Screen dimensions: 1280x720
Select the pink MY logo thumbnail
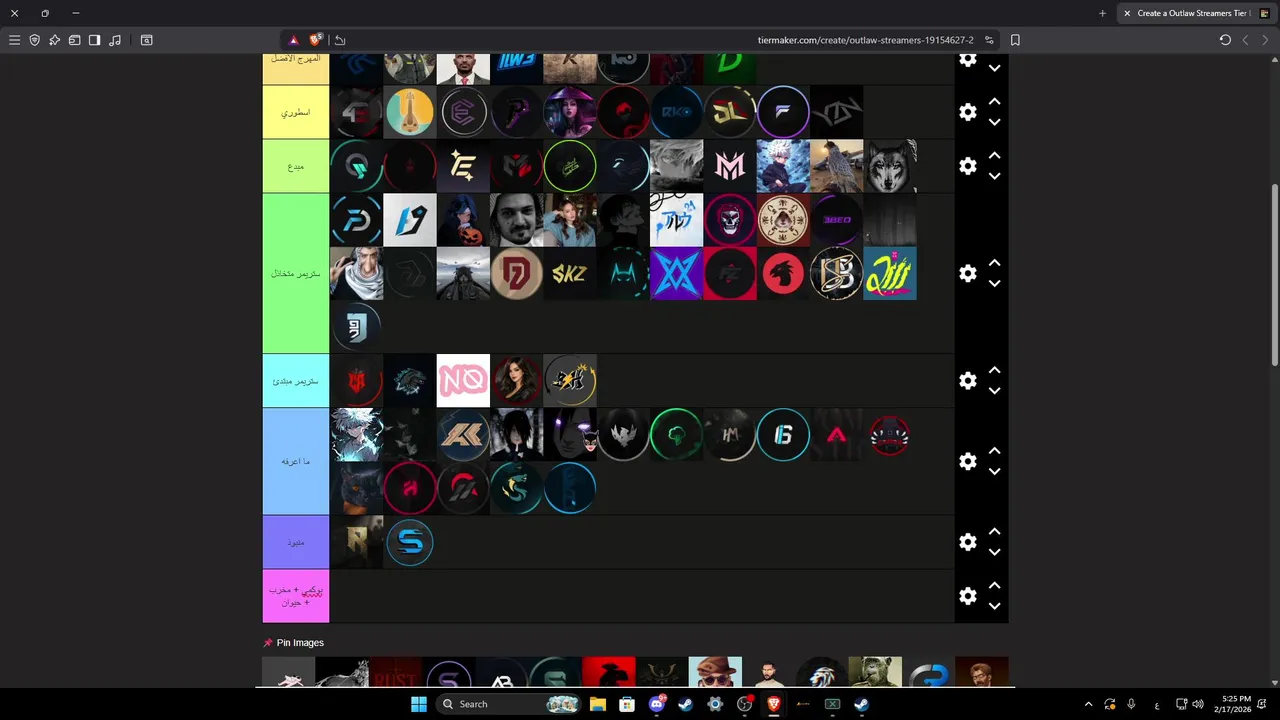coord(730,166)
